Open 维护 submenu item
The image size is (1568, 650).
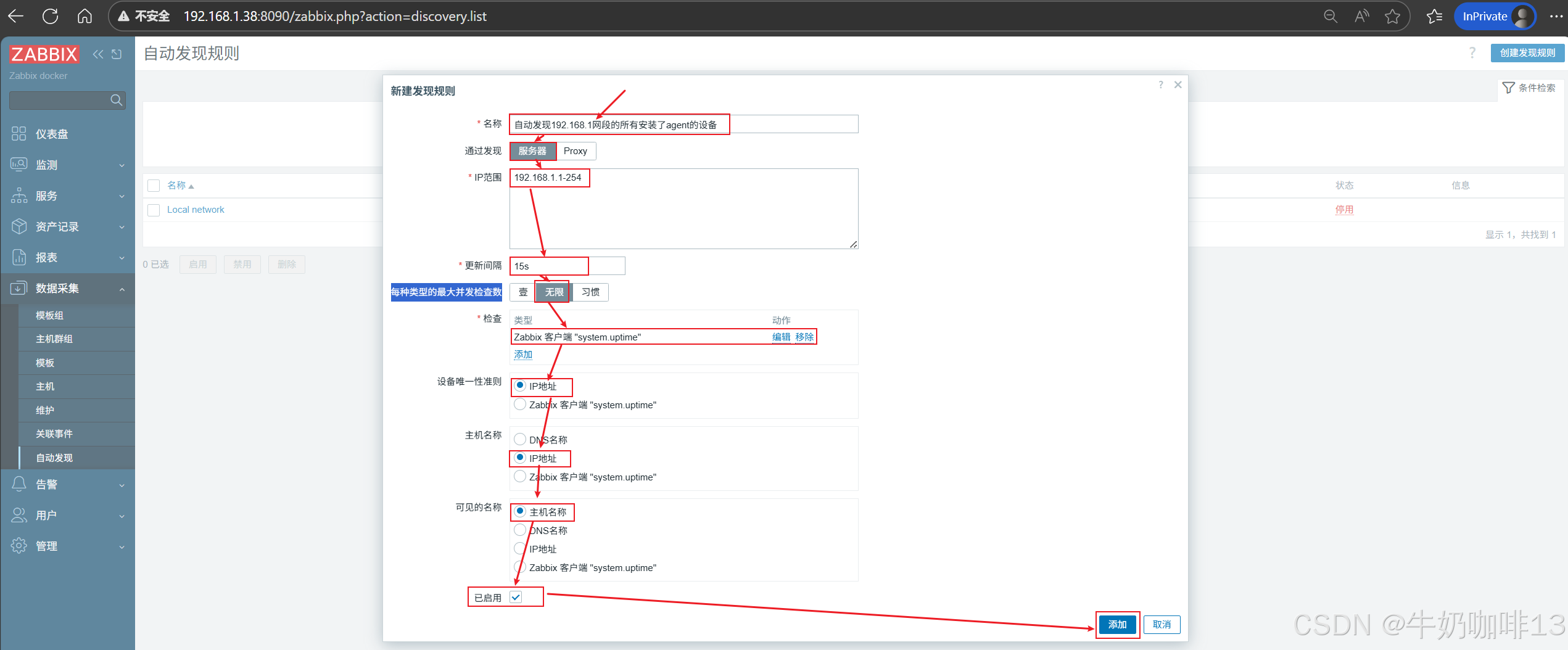pos(76,410)
